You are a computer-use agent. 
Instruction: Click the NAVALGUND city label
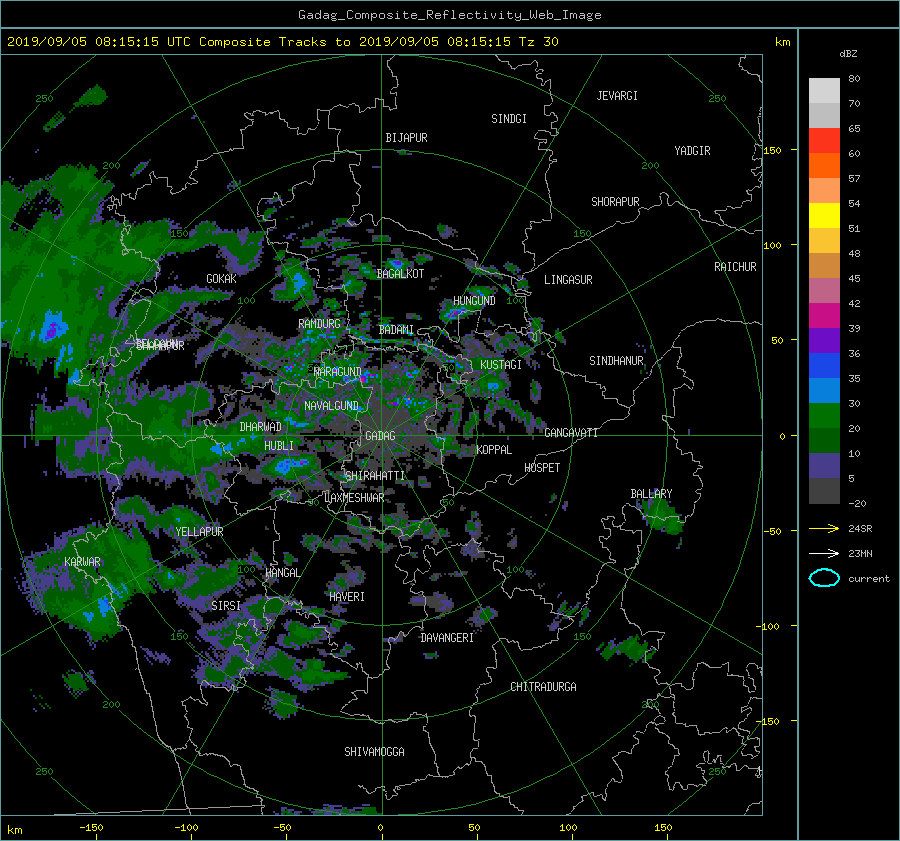(x=331, y=406)
